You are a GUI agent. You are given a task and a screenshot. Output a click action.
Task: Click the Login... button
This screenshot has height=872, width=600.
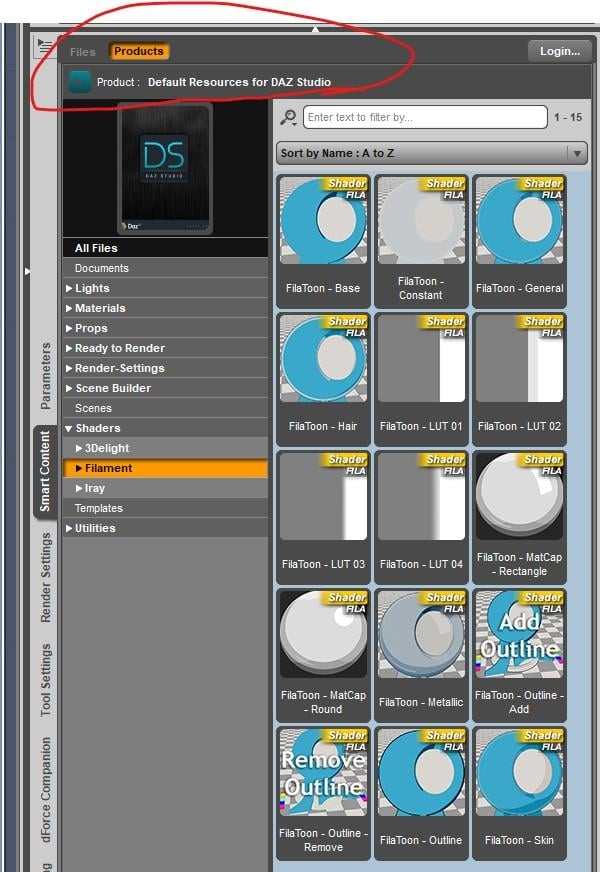coord(560,51)
